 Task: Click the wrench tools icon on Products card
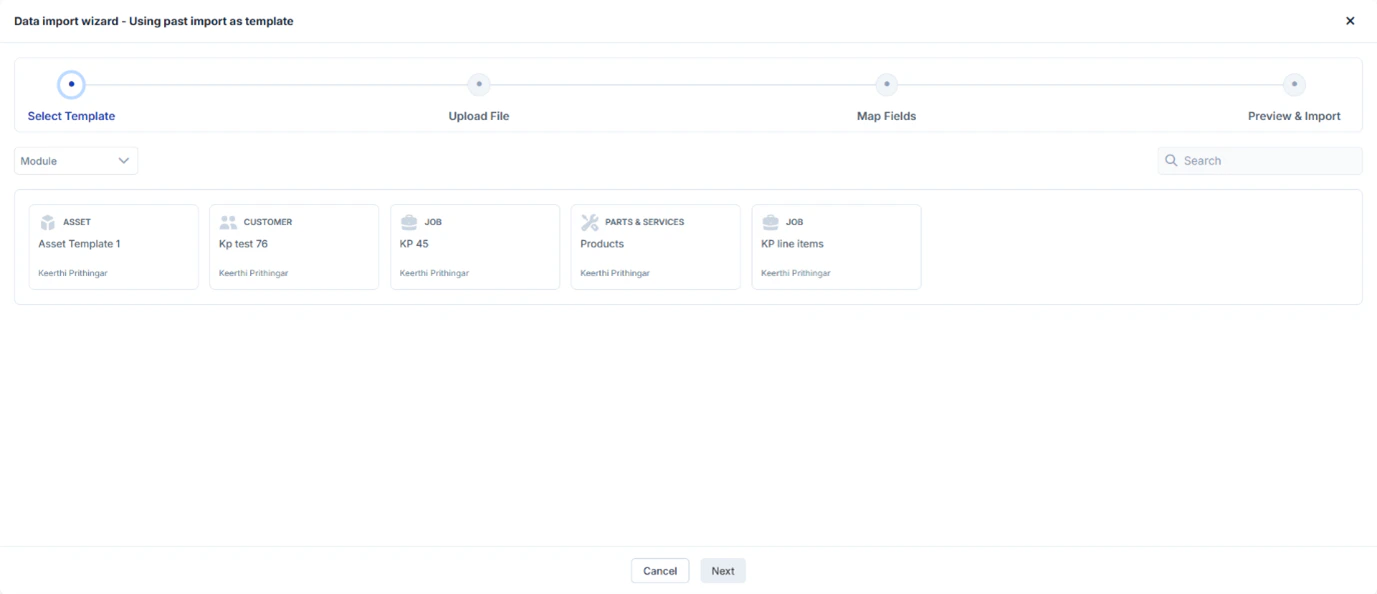tap(590, 222)
